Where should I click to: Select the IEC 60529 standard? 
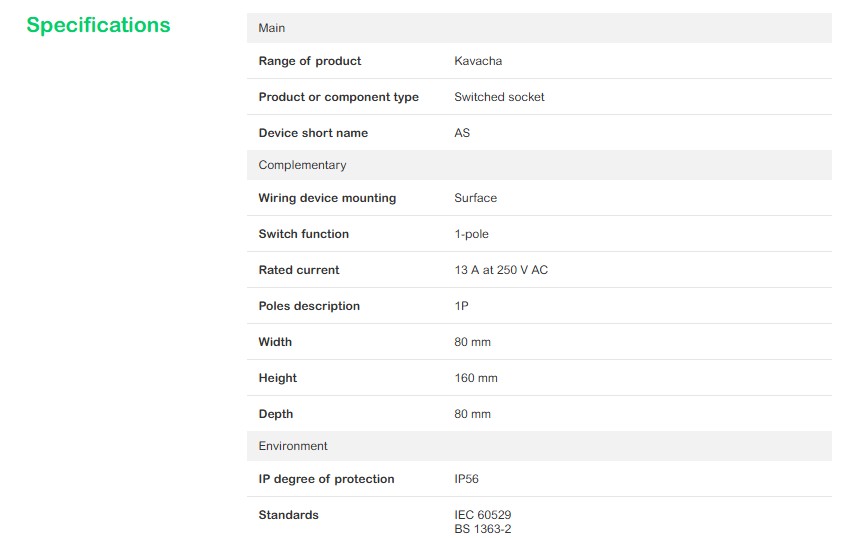point(483,515)
